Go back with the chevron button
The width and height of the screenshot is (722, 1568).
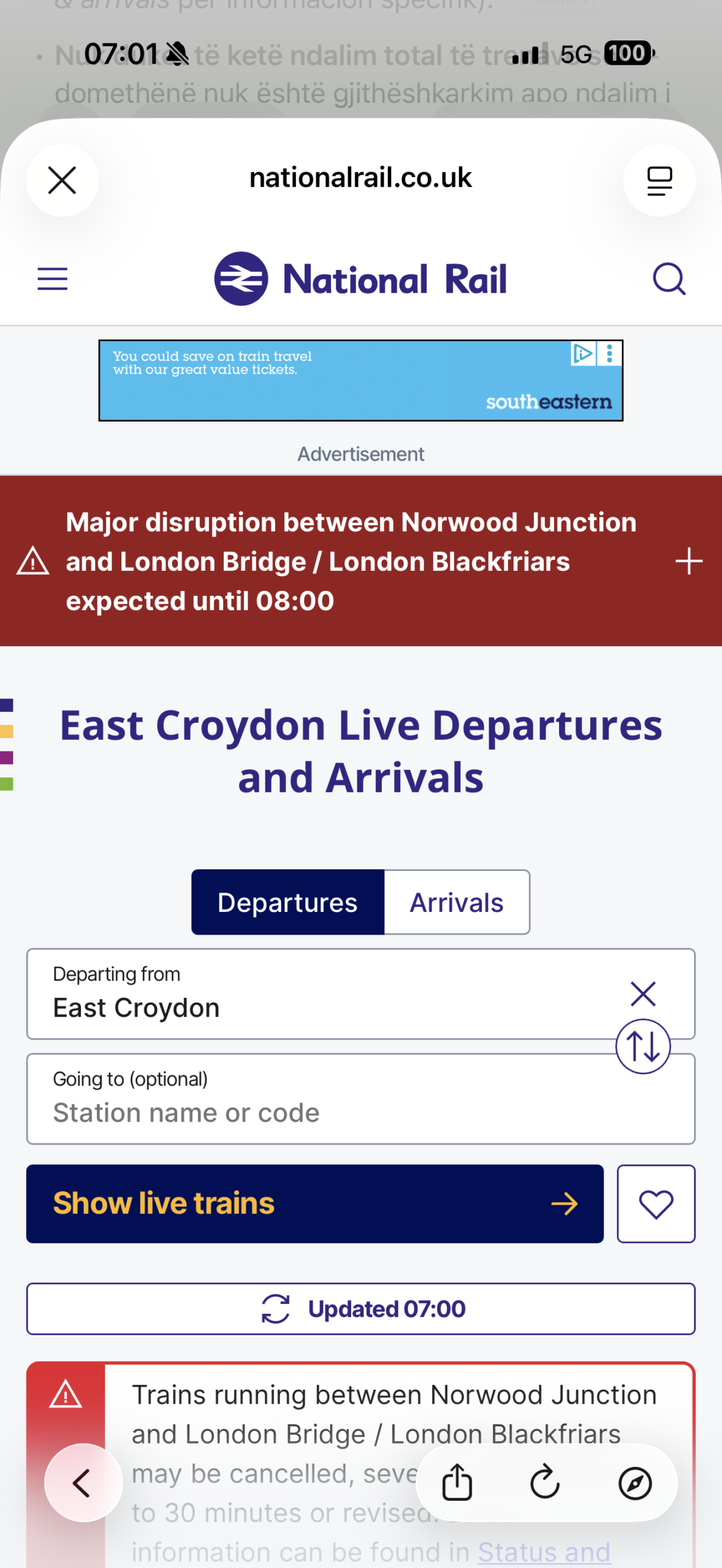tap(83, 1483)
